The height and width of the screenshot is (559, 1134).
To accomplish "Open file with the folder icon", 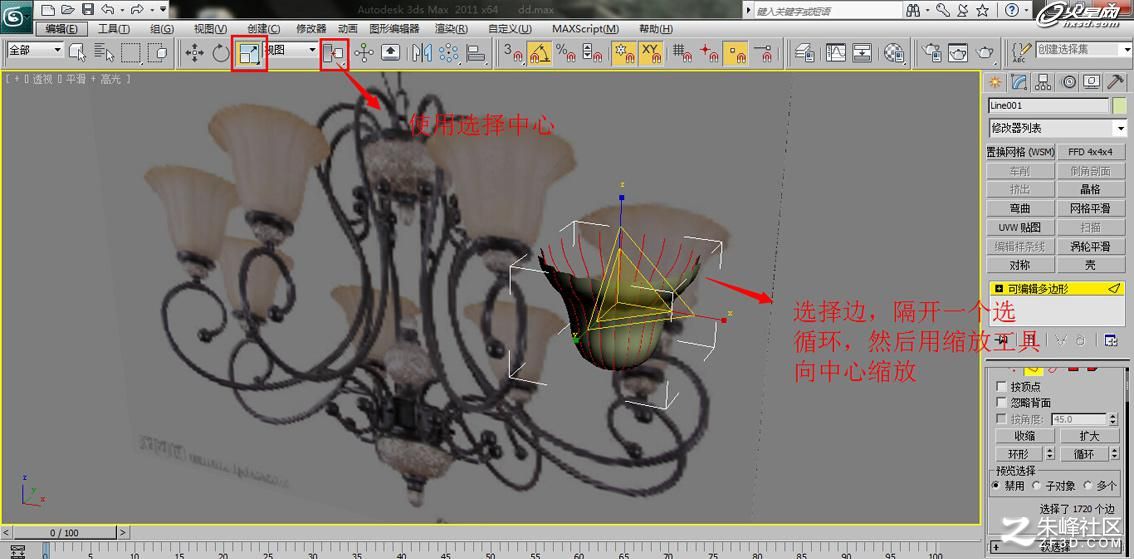I will tap(67, 10).
